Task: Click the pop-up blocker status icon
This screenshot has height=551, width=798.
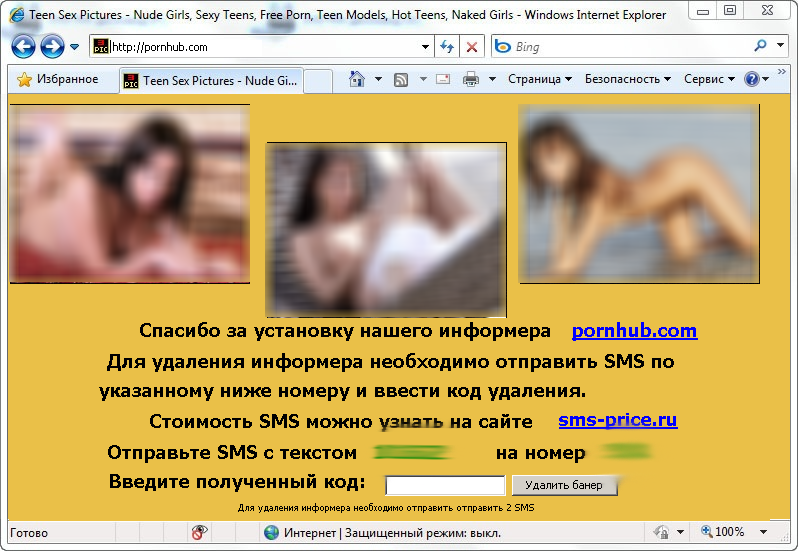Action: (199, 533)
